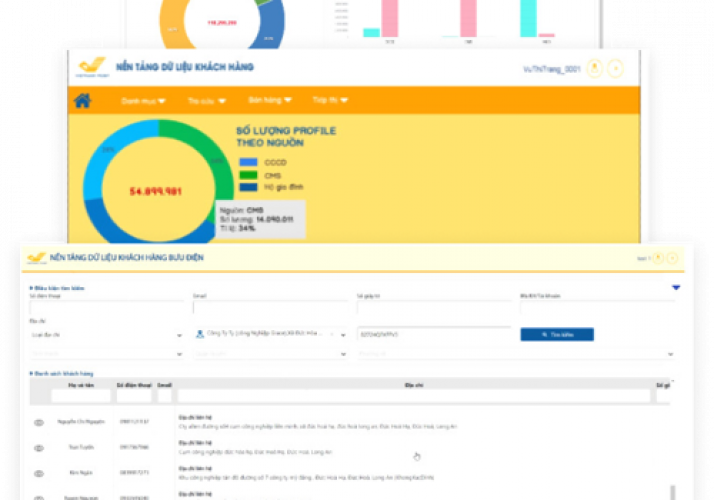View details of the Kim Ngân row via the eye icon

[x=39, y=474]
